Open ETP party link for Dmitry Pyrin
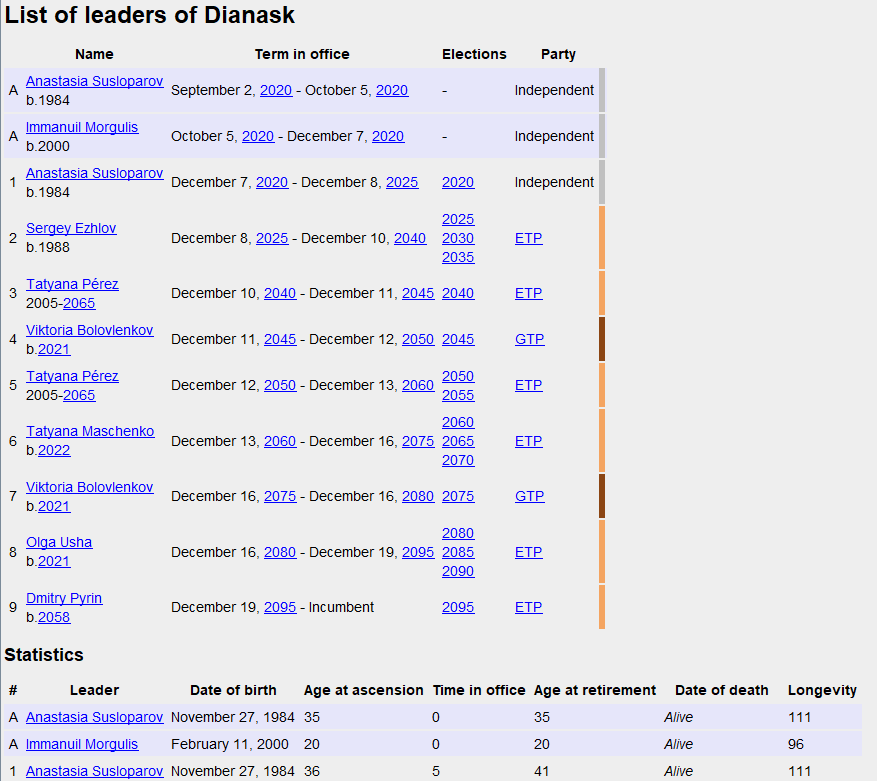 529,607
